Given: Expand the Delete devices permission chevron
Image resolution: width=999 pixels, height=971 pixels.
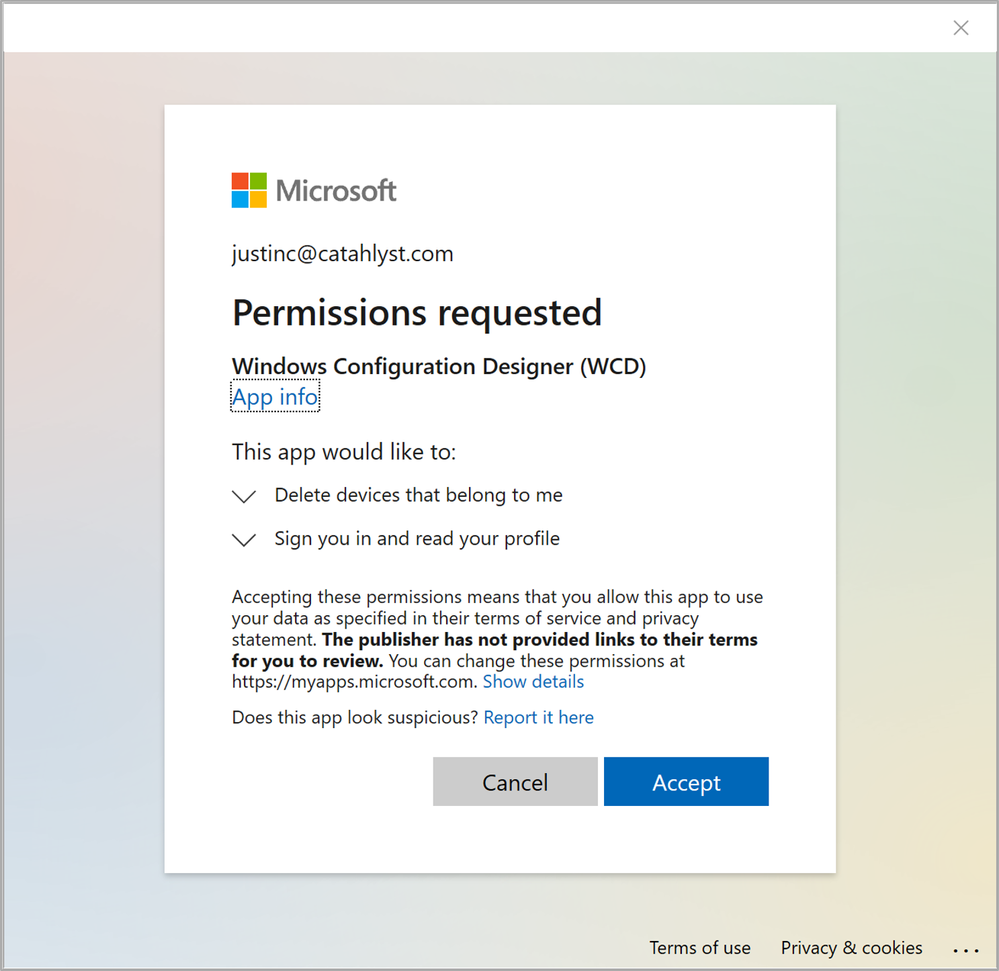Looking at the screenshot, I should (x=244, y=496).
